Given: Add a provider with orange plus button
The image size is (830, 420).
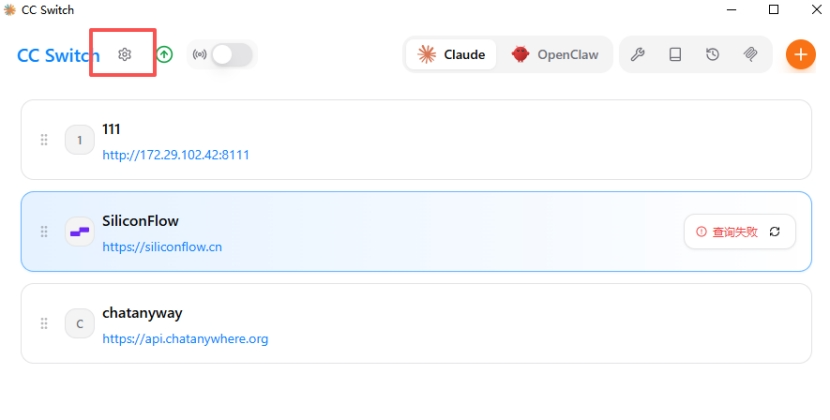Looking at the screenshot, I should 800,54.
